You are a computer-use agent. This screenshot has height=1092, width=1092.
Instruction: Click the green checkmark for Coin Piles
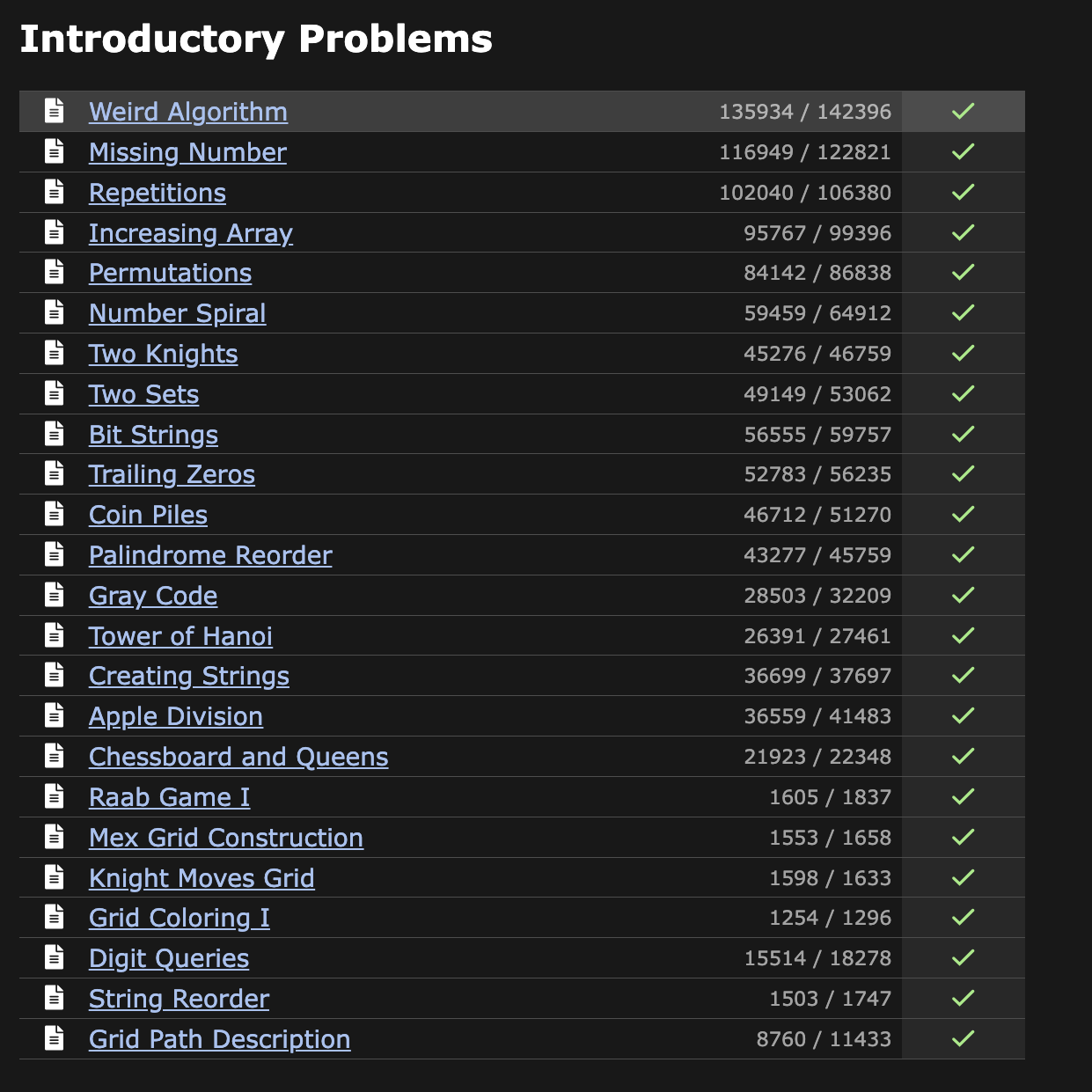pyautogui.click(x=963, y=514)
